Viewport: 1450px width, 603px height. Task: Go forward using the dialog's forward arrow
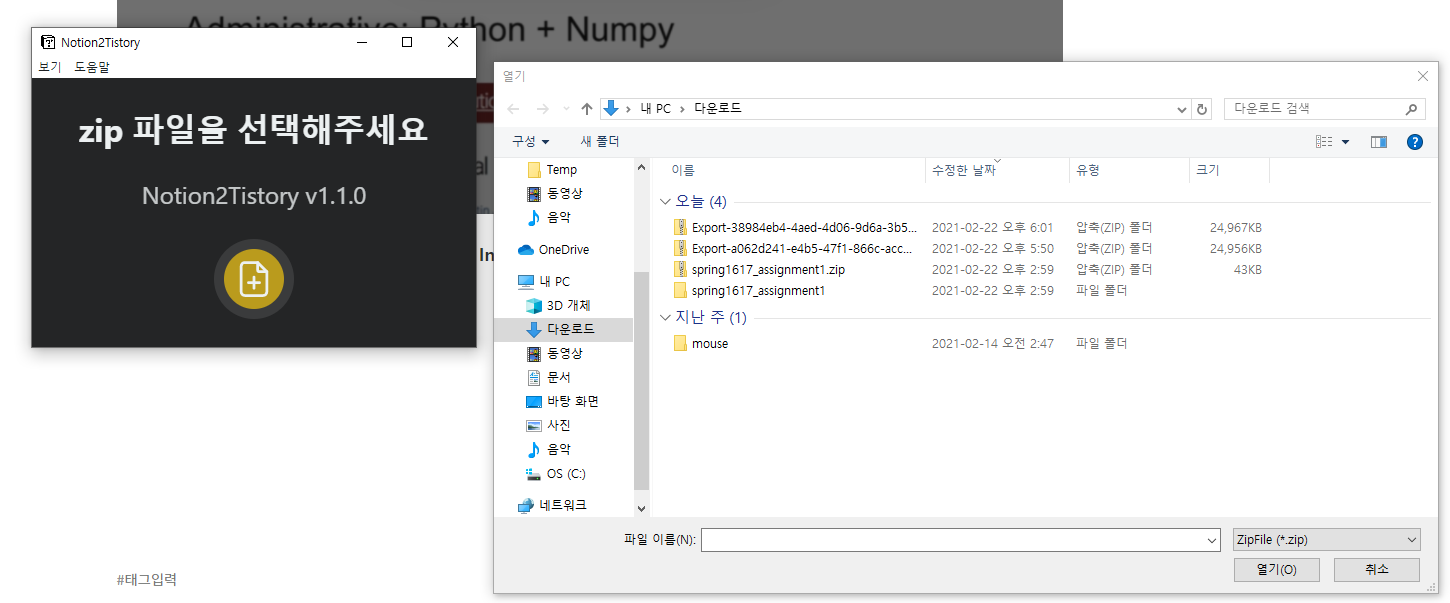[542, 108]
